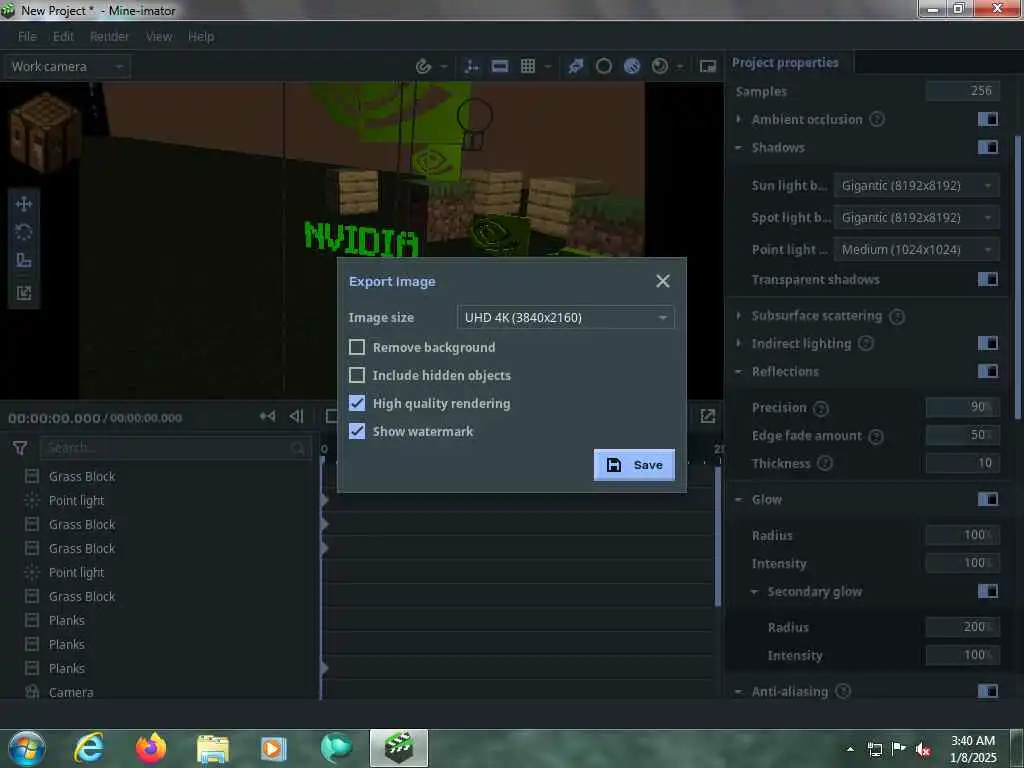Click the timeline expand icon
This screenshot has width=1024, height=768.
[707, 417]
